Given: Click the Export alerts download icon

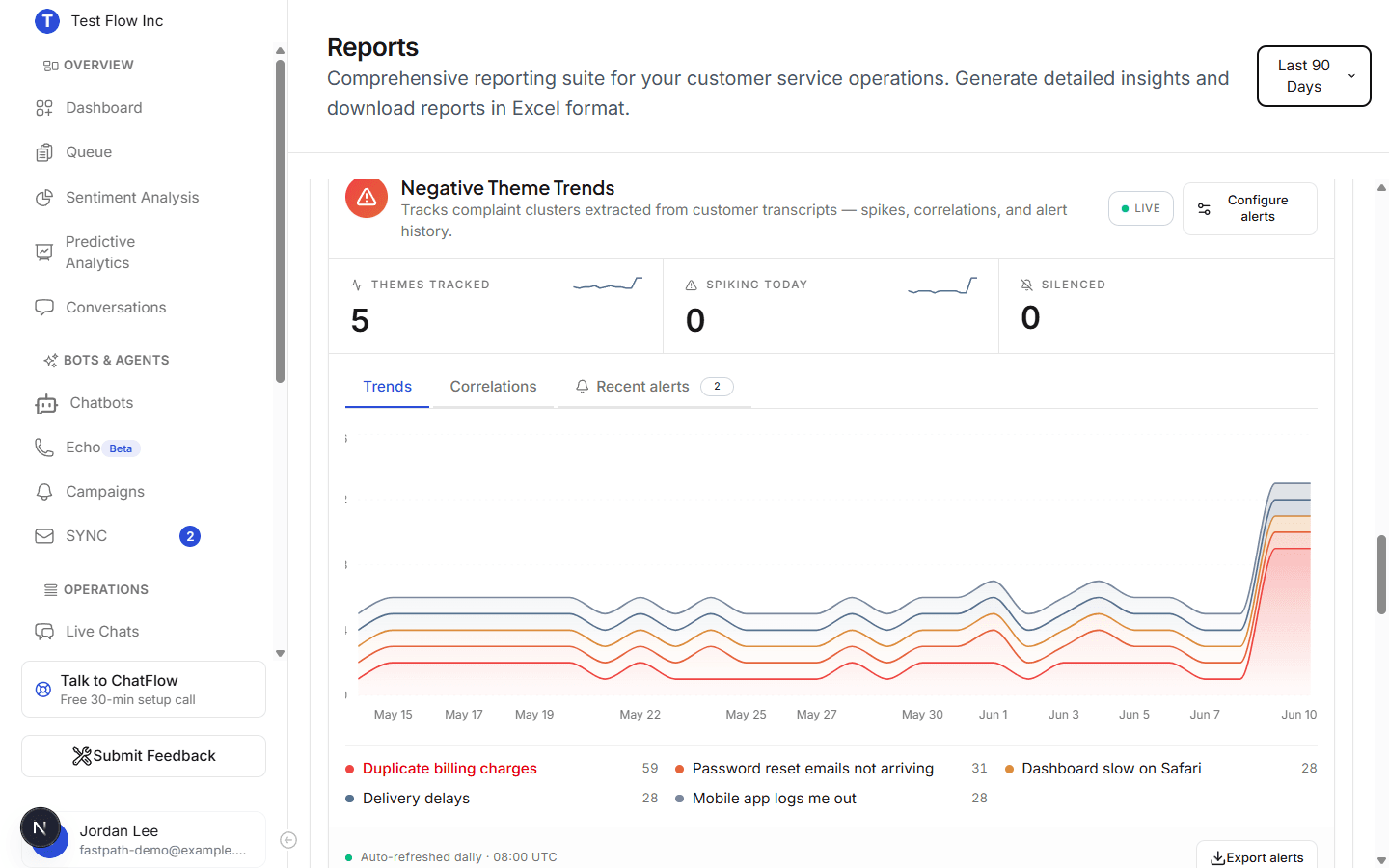Looking at the screenshot, I should coord(1218,858).
